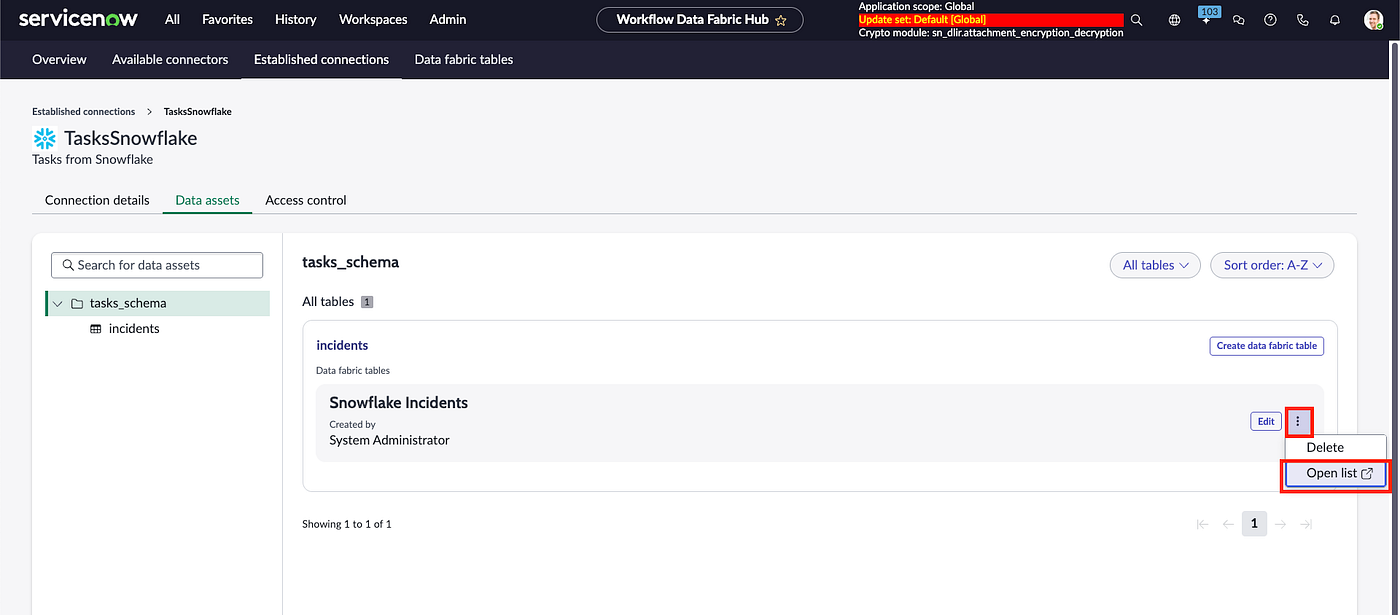
Task: Open the Access control tab
Action: point(306,200)
